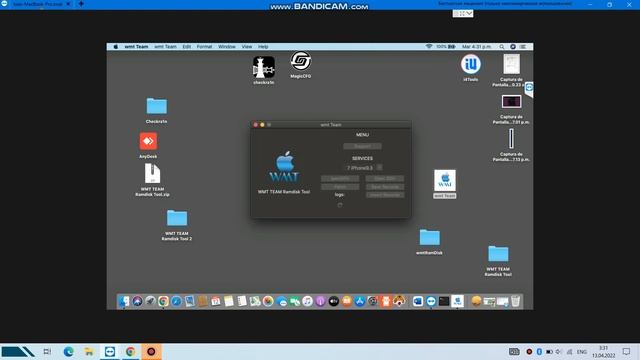Open Windows notification center icon
Image resolution: width=640 pixels, height=360 pixels.
[x=627, y=351]
